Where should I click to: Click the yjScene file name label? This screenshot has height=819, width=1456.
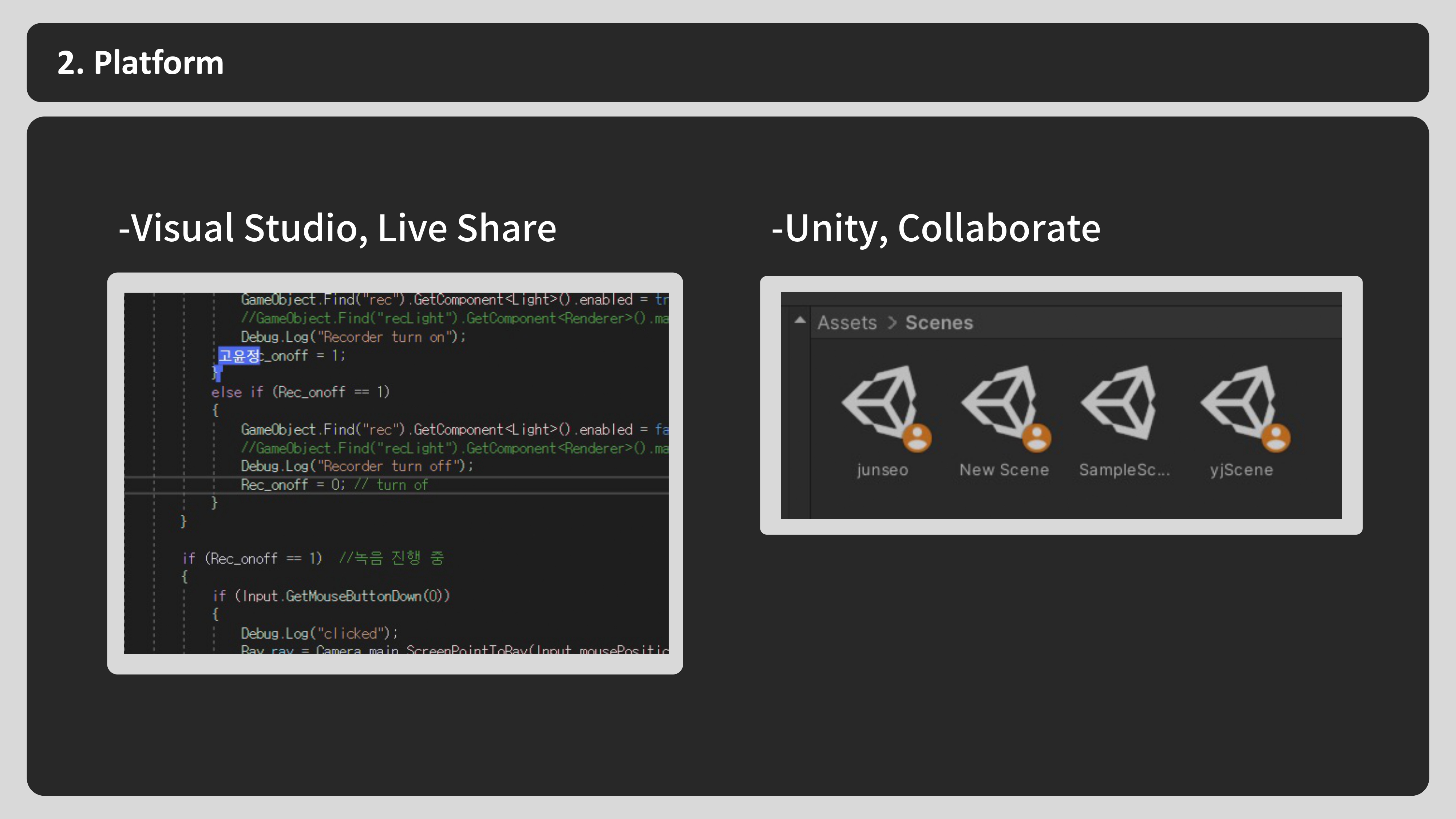(x=1241, y=470)
